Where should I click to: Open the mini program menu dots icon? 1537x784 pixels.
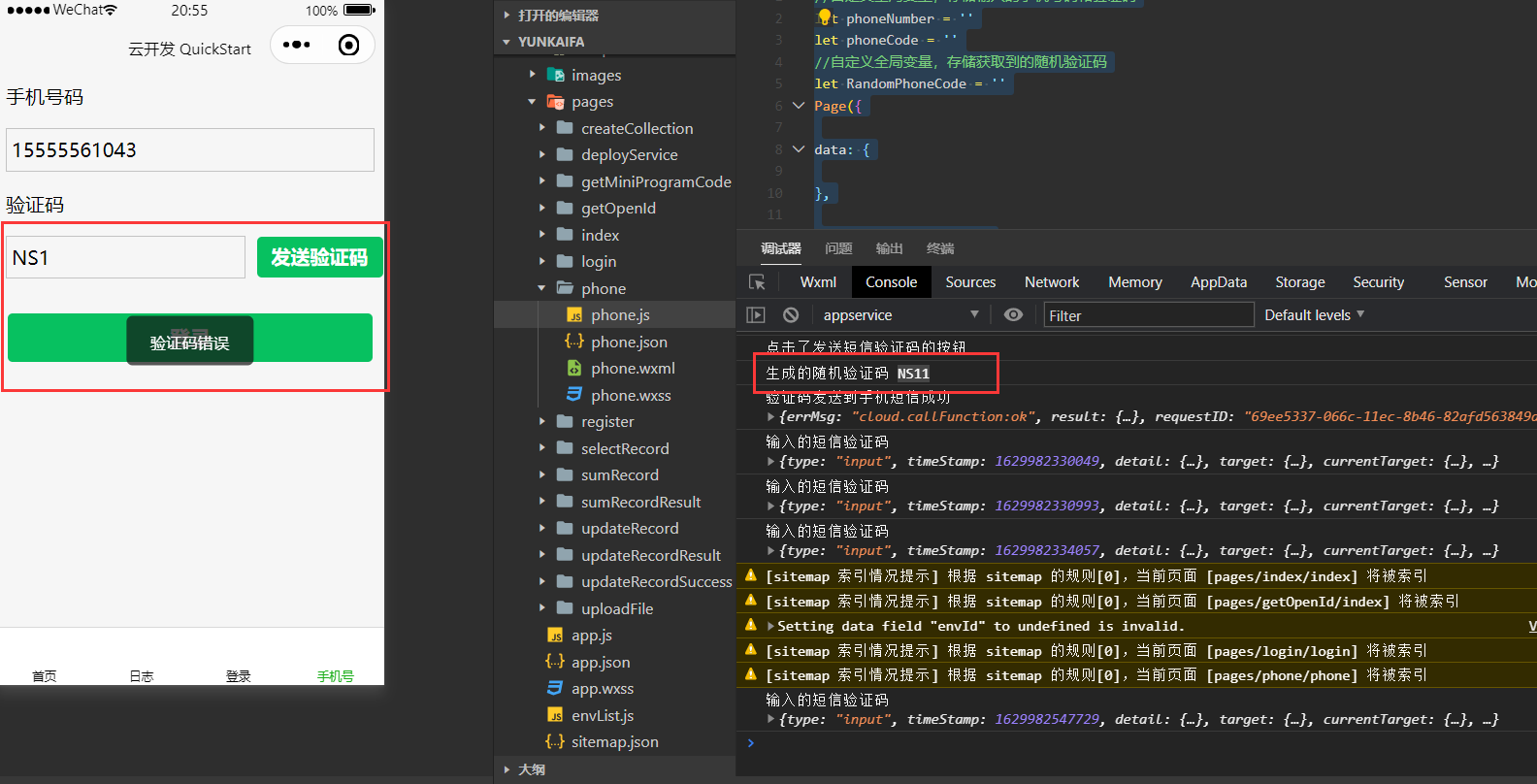click(x=296, y=45)
